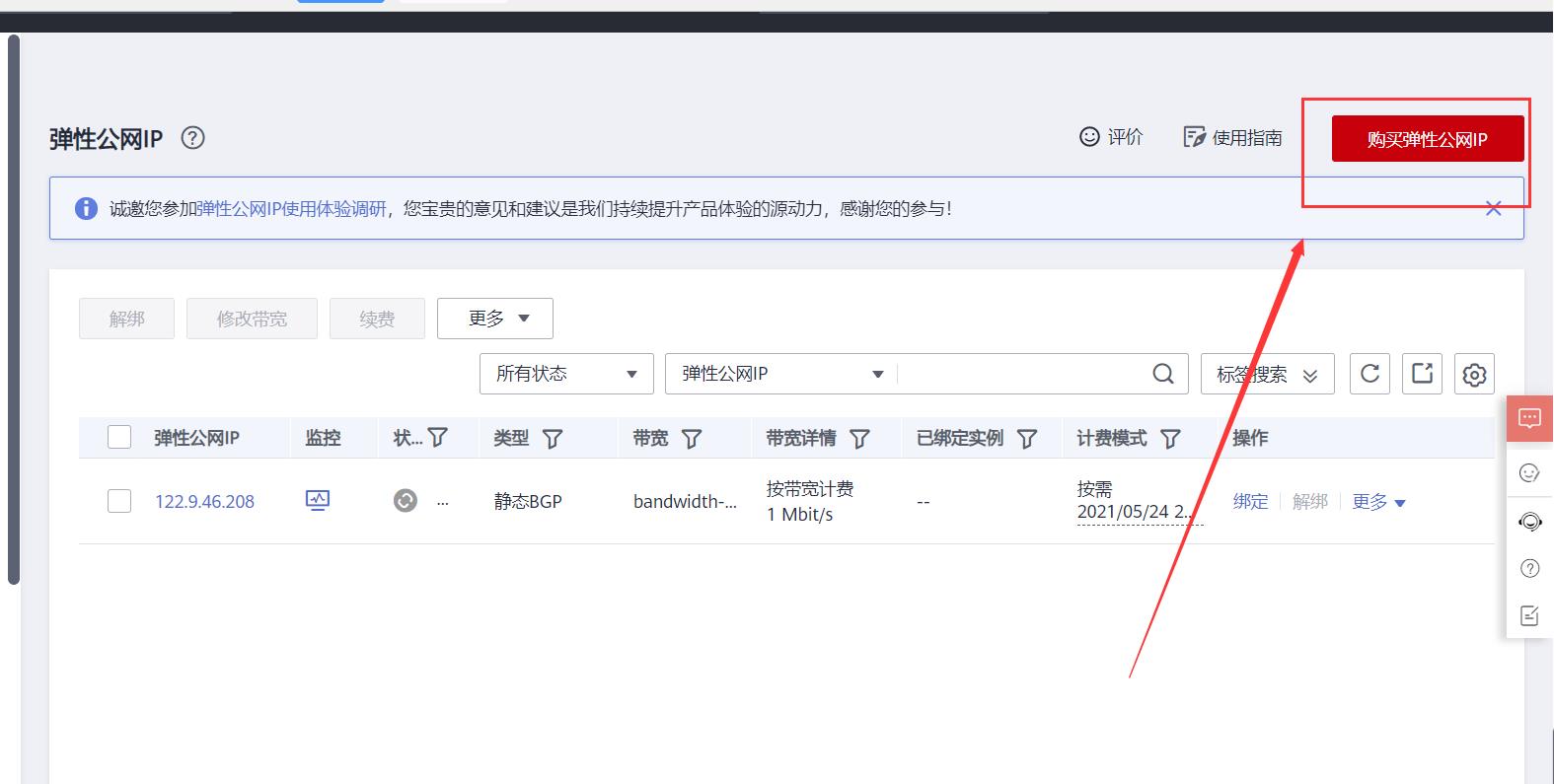Filter by 已绑定实例 column funnel icon

pos(1027,438)
